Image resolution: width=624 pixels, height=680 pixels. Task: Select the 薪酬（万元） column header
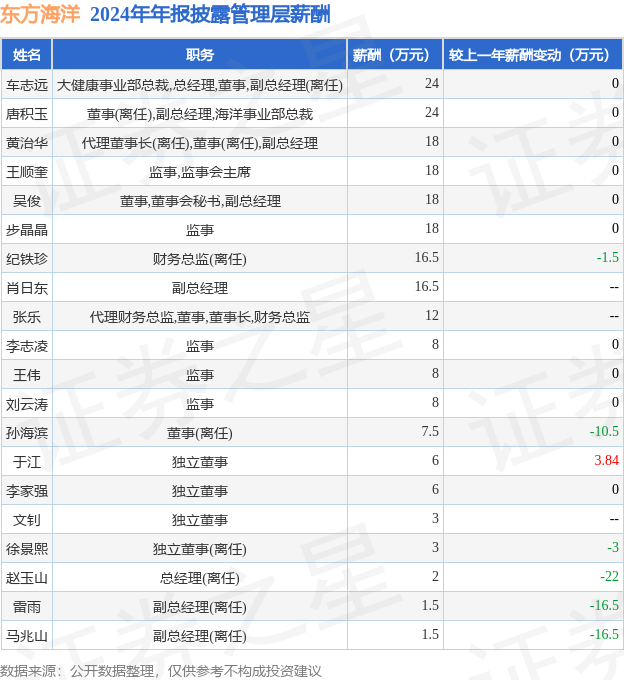coord(395,55)
